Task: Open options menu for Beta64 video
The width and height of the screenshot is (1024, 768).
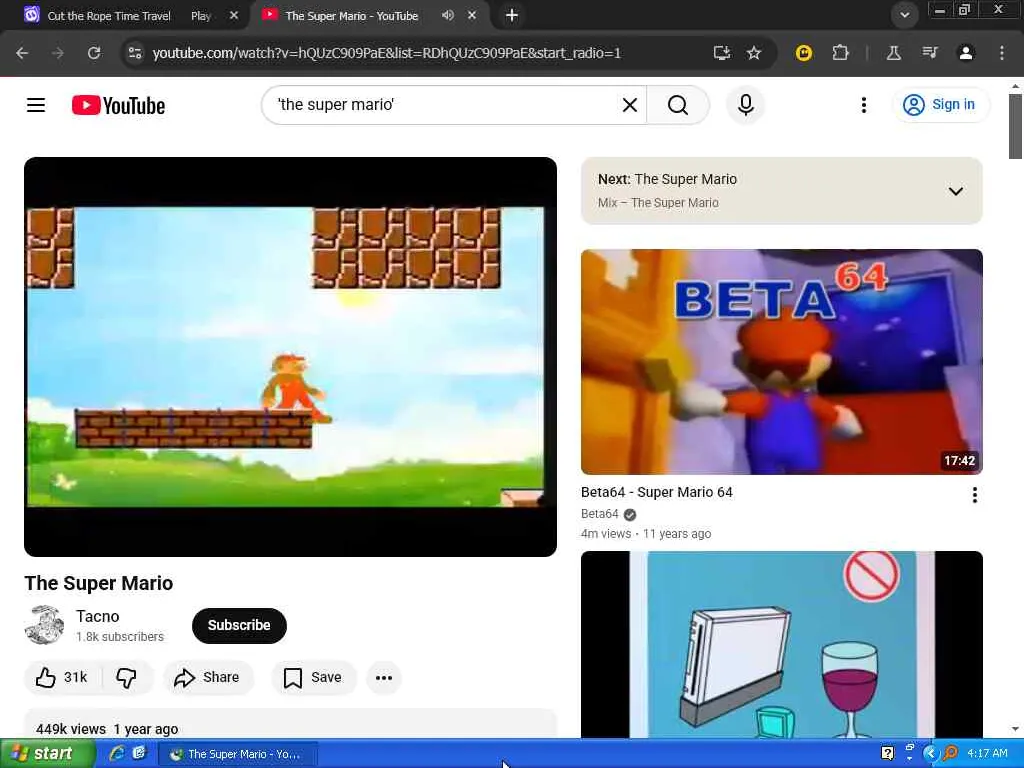Action: 974,494
